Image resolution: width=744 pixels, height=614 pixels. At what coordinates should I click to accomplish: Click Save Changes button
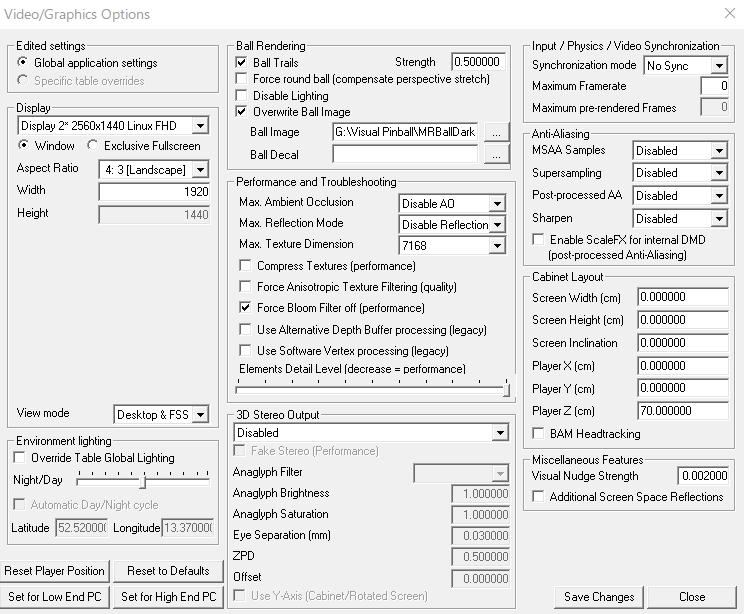coord(599,597)
